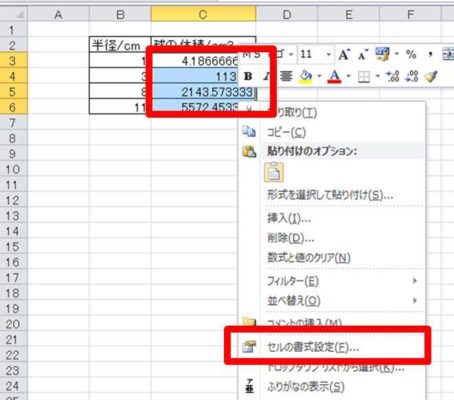
Task: Apply the yellow fill color bucket
Action: pos(305,77)
